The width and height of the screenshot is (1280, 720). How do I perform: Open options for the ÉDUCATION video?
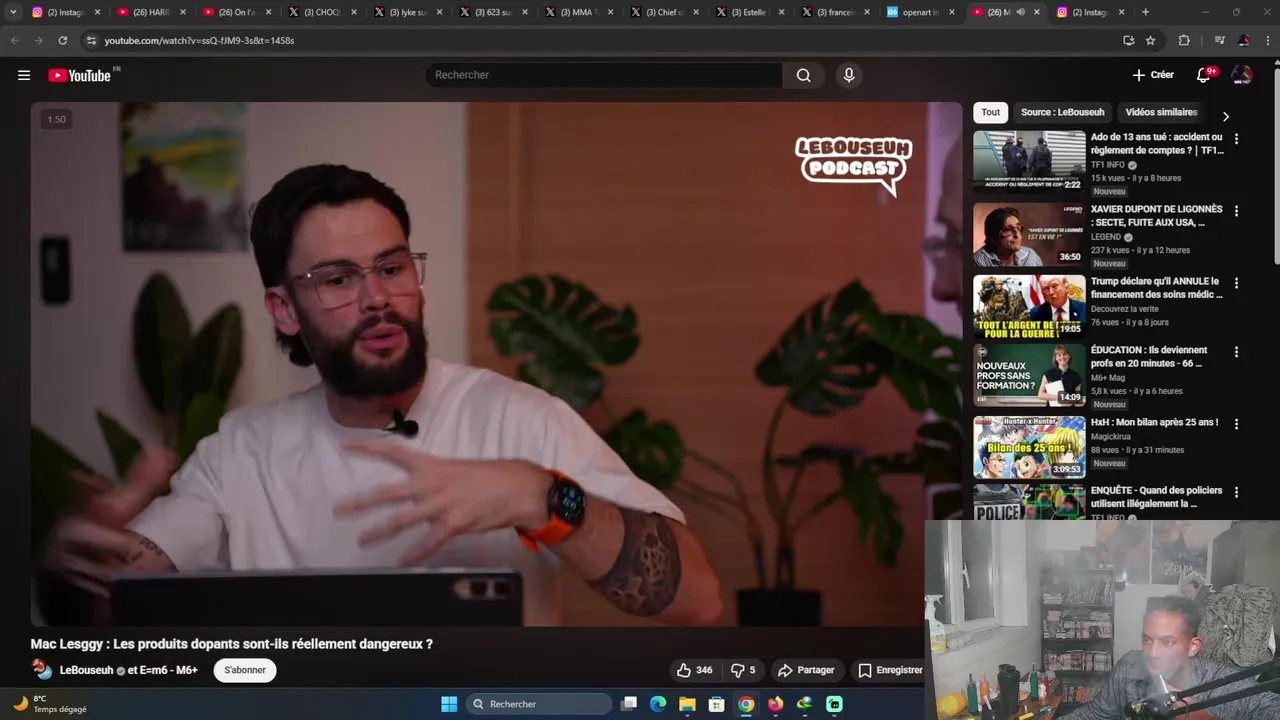coord(1236,352)
